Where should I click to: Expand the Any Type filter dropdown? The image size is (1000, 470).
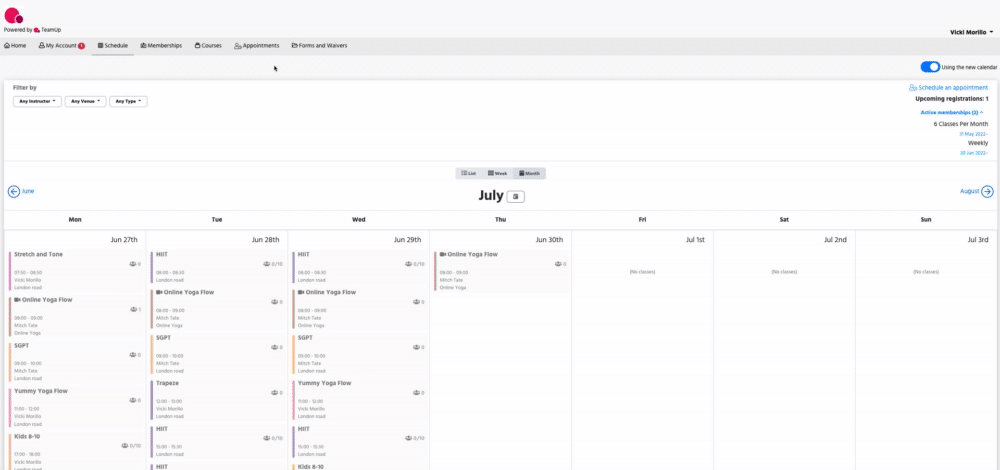129,101
